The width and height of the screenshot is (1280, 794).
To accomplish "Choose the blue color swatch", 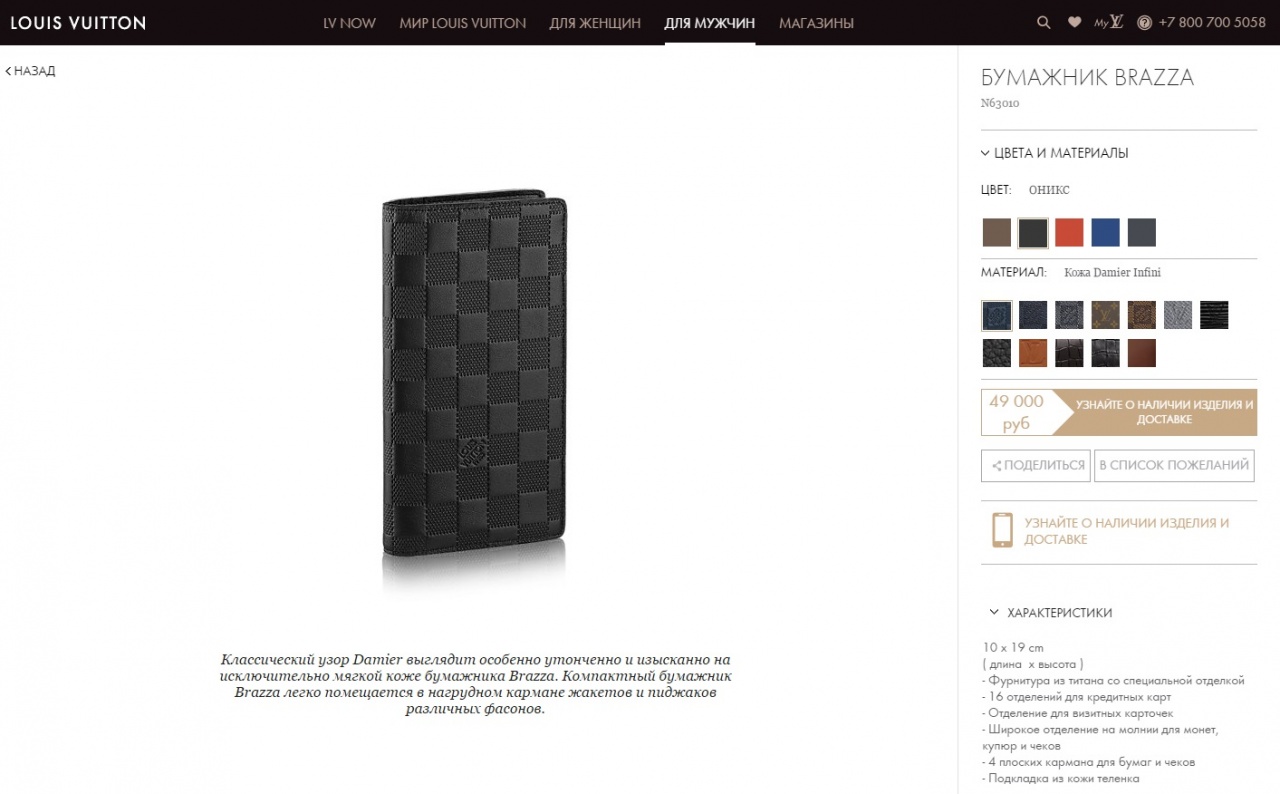I will coord(1105,232).
